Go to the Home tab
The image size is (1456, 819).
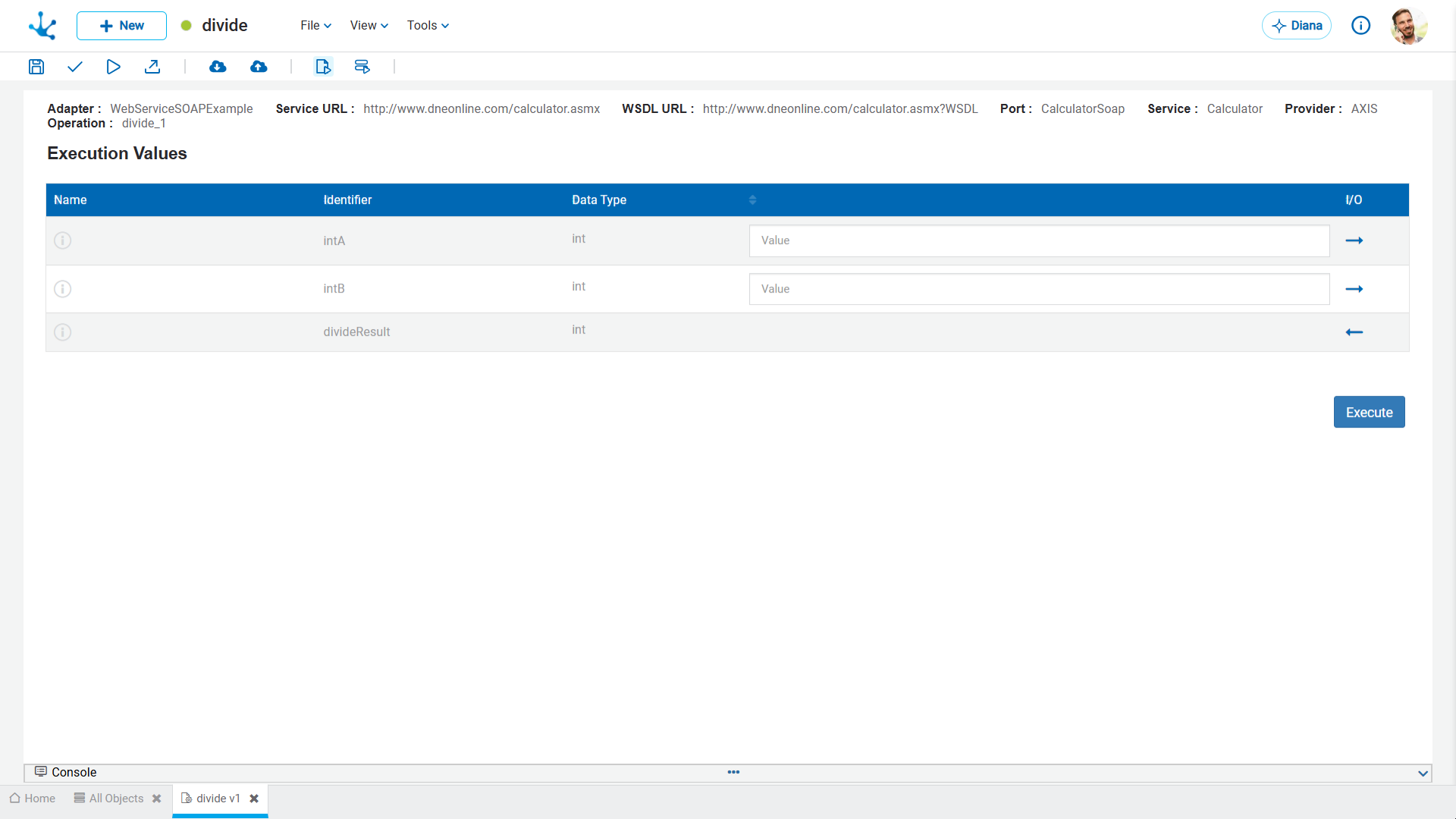(x=33, y=799)
